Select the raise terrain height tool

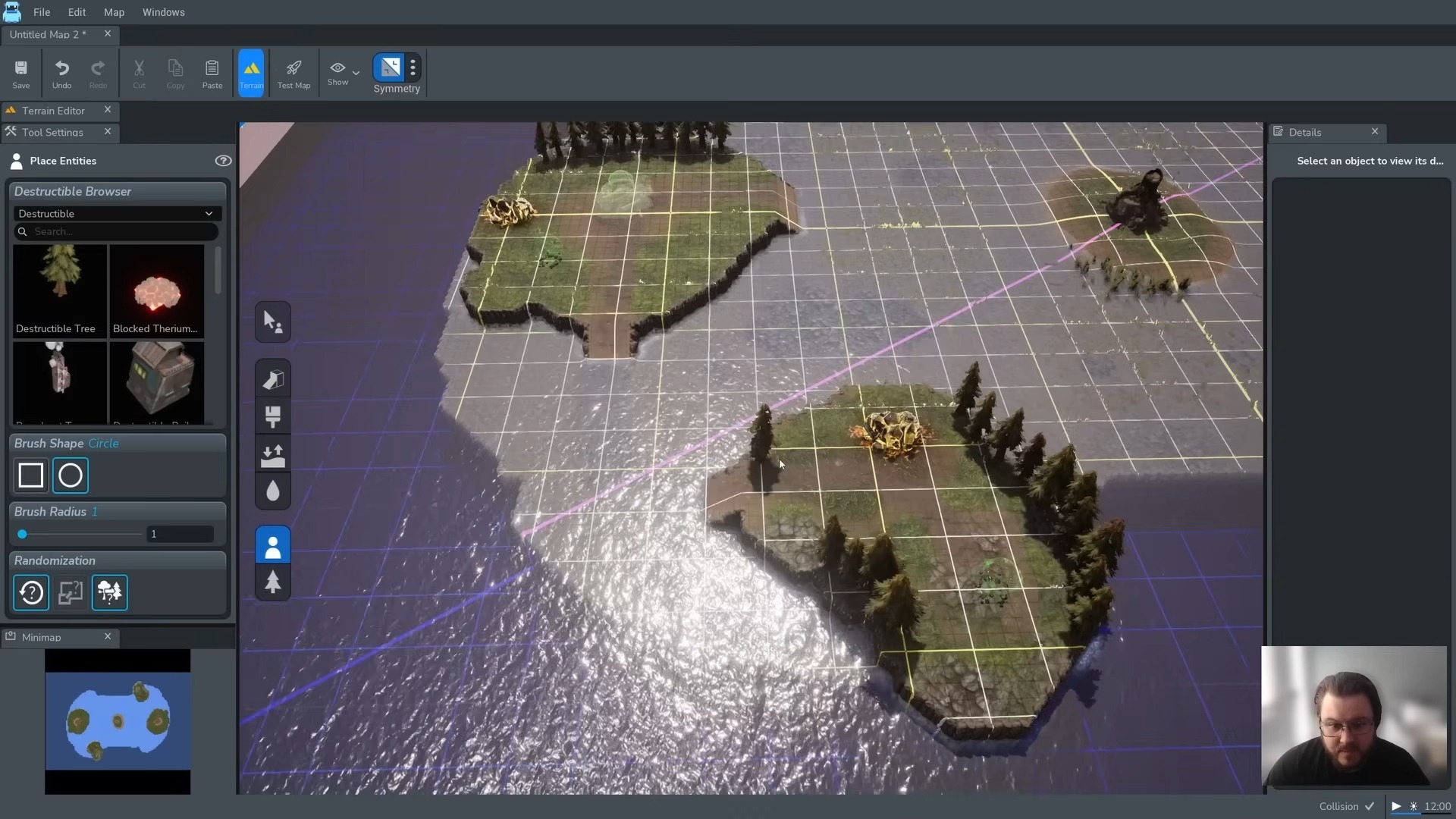[273, 454]
